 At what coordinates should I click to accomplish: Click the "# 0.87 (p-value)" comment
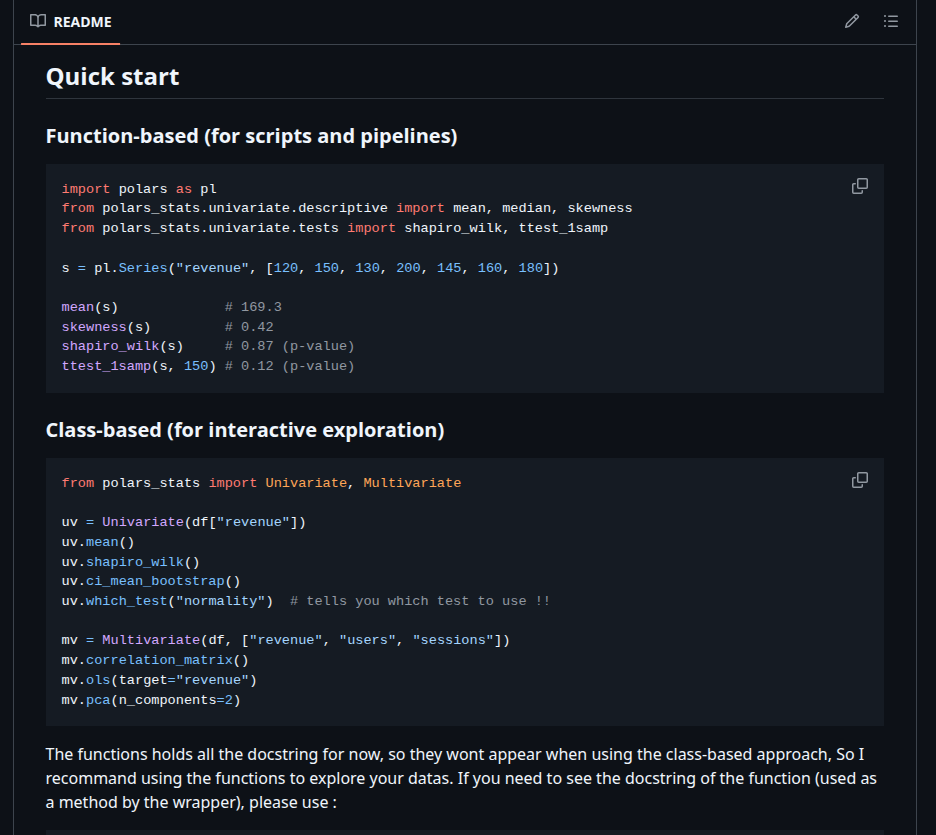click(290, 346)
